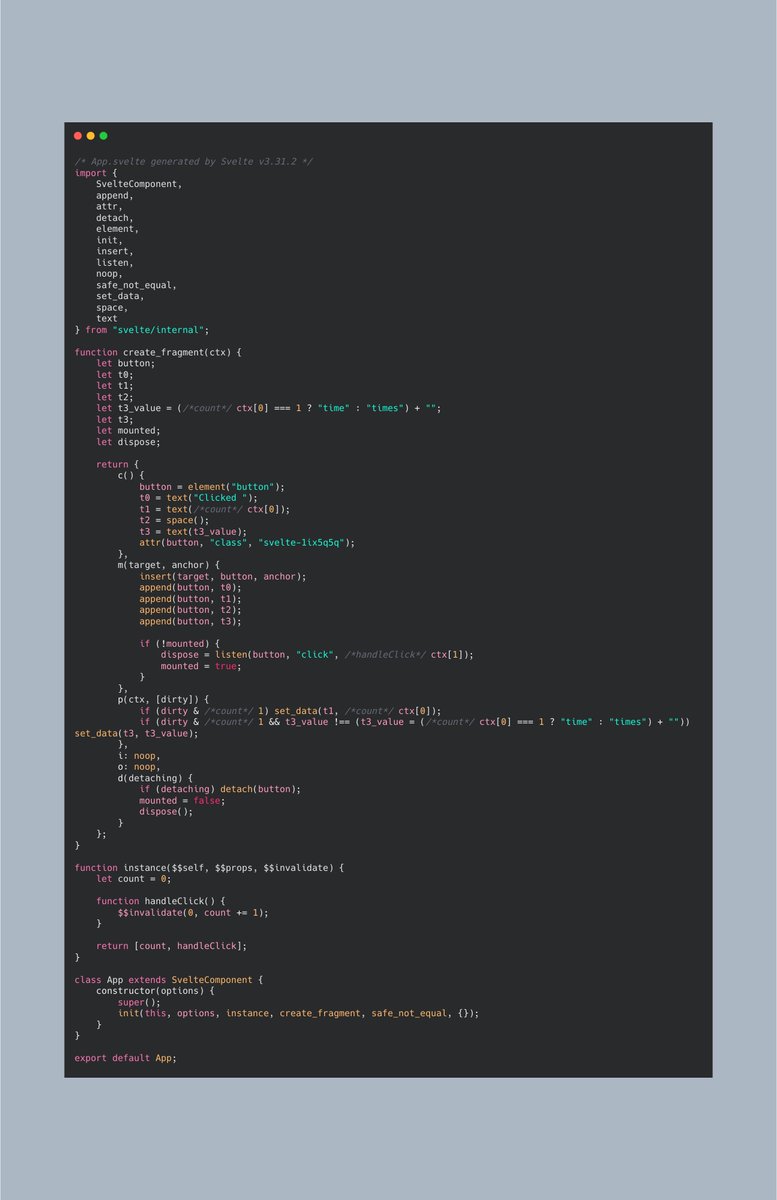The height and width of the screenshot is (1200, 777).
Task: Click the green maximize dot
Action: click(x=103, y=135)
